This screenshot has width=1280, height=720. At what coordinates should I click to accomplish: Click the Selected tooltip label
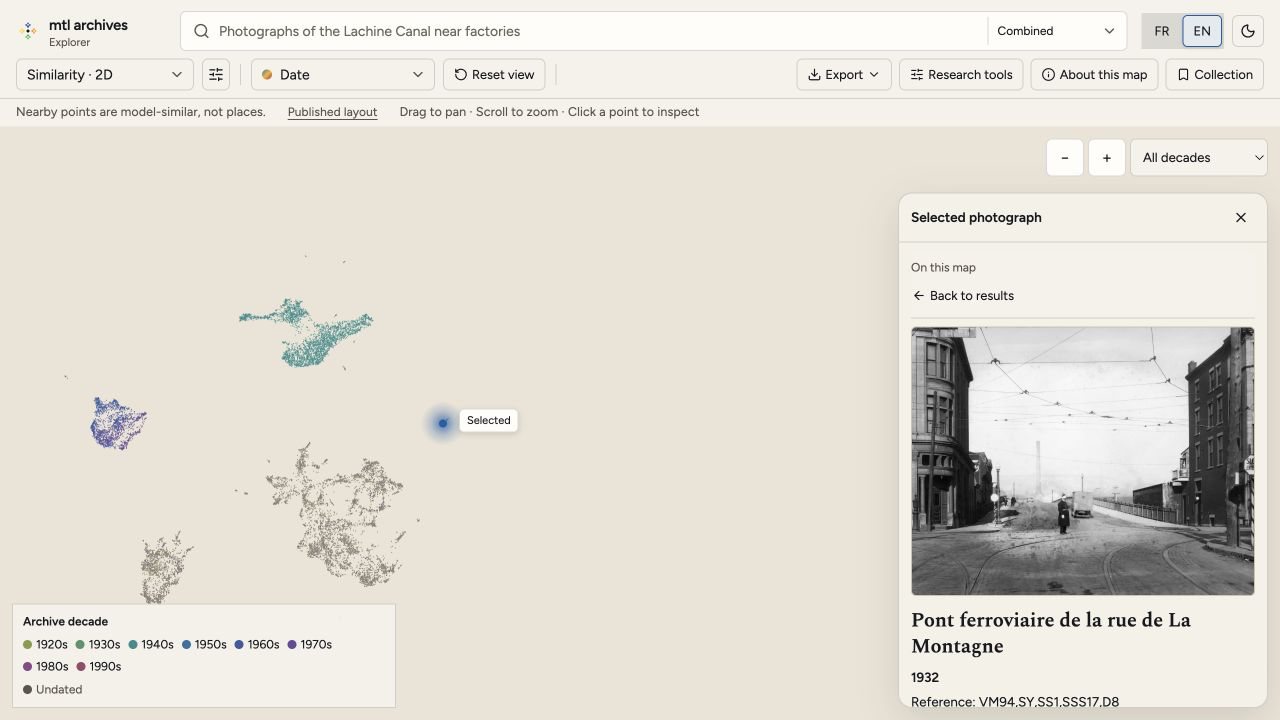489,421
